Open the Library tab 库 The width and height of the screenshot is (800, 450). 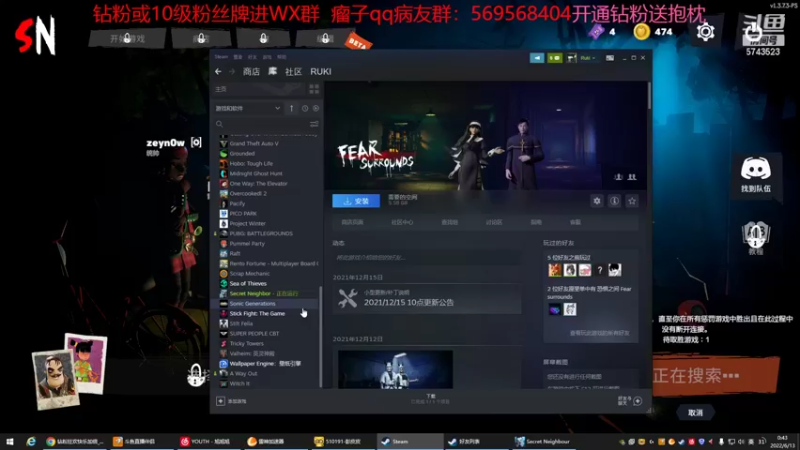pos(273,71)
